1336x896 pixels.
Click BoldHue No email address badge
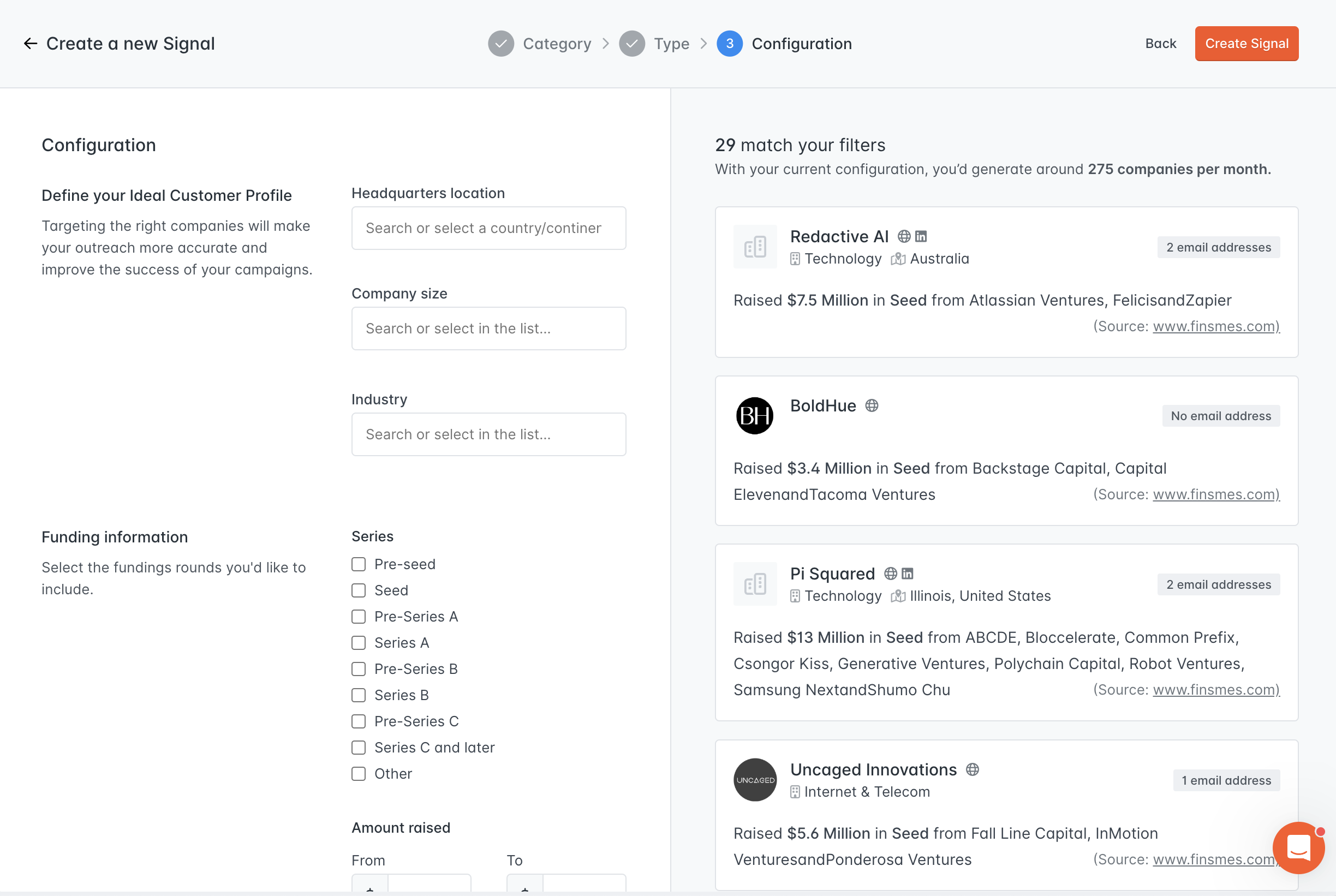[1220, 416]
